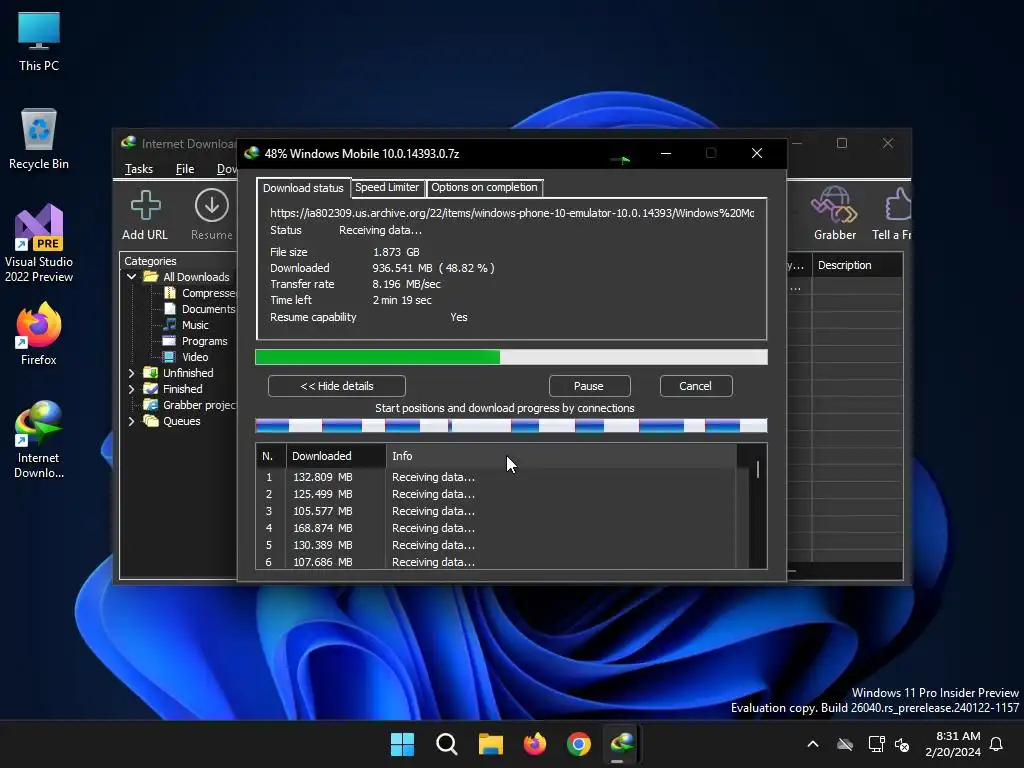Select connection row with 130.389 MB
The width and height of the screenshot is (1024, 768).
coord(496,545)
